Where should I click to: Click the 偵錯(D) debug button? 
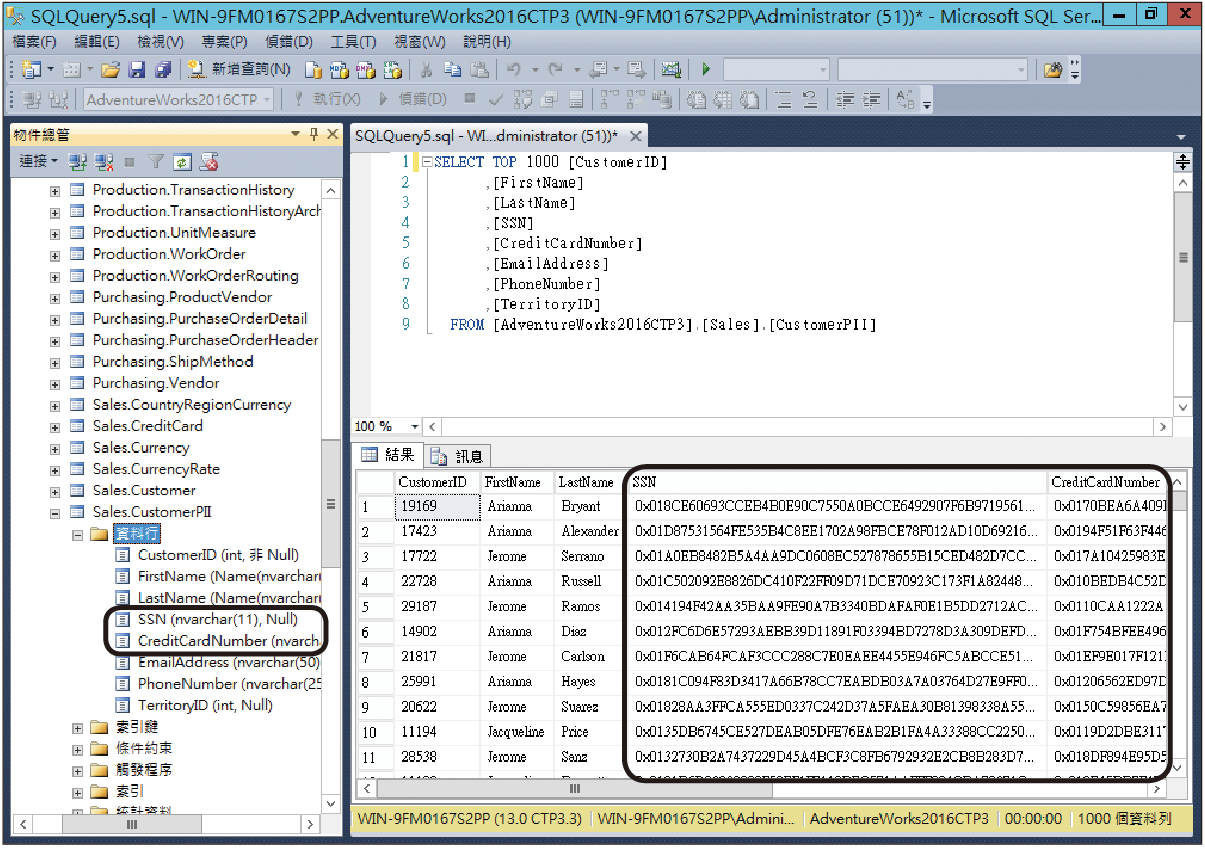(x=413, y=100)
